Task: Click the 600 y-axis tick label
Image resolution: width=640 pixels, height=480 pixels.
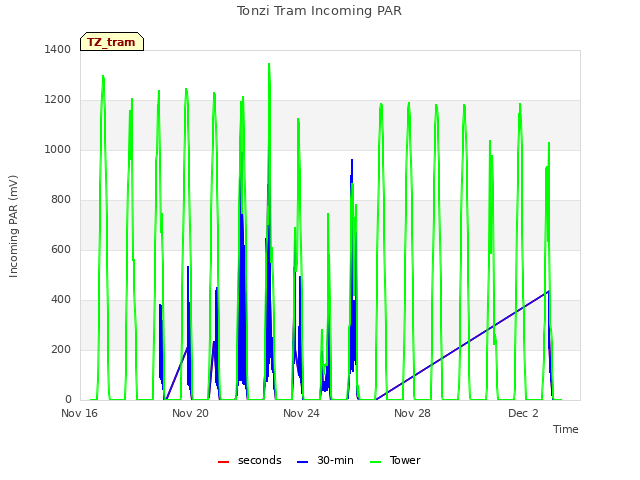Action: [61, 249]
